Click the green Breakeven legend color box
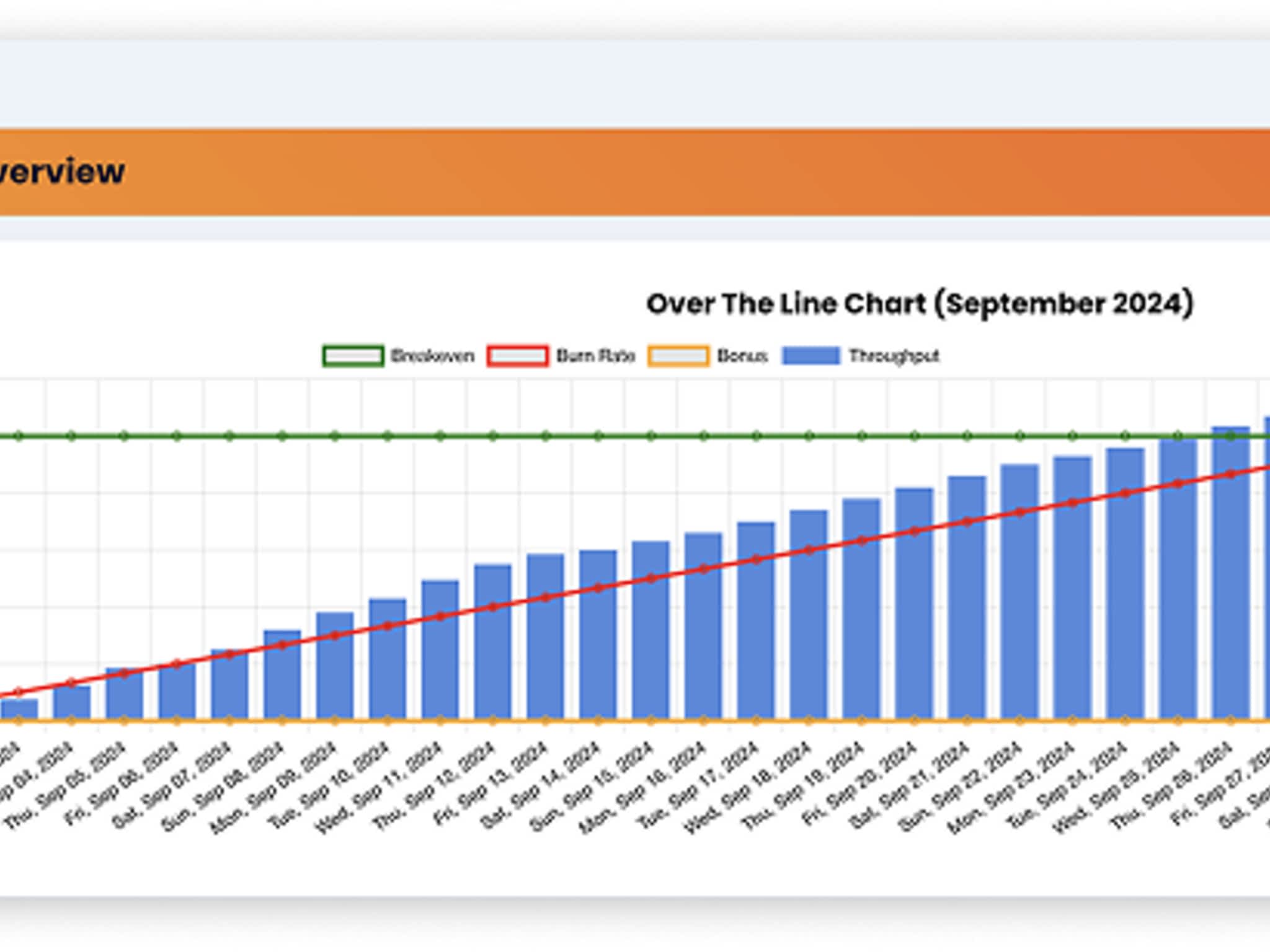Image resolution: width=1270 pixels, height=952 pixels. 353,356
